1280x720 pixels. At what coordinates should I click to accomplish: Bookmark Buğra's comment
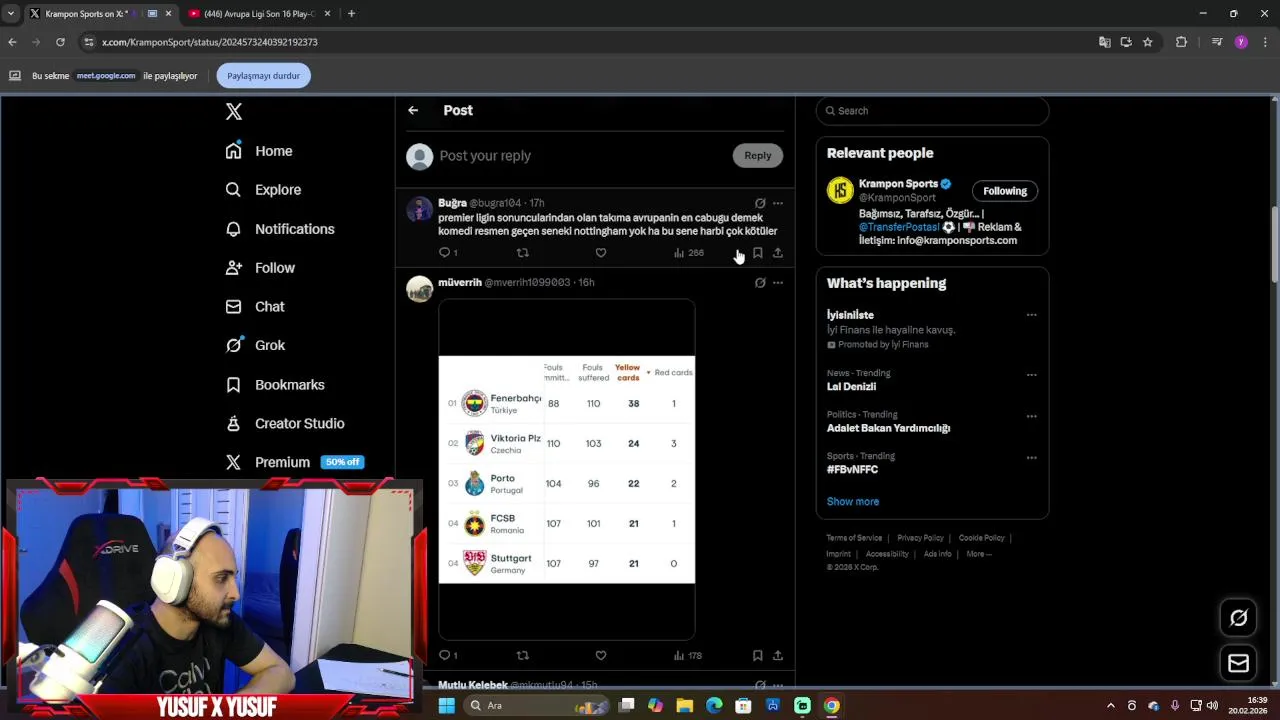tap(757, 253)
